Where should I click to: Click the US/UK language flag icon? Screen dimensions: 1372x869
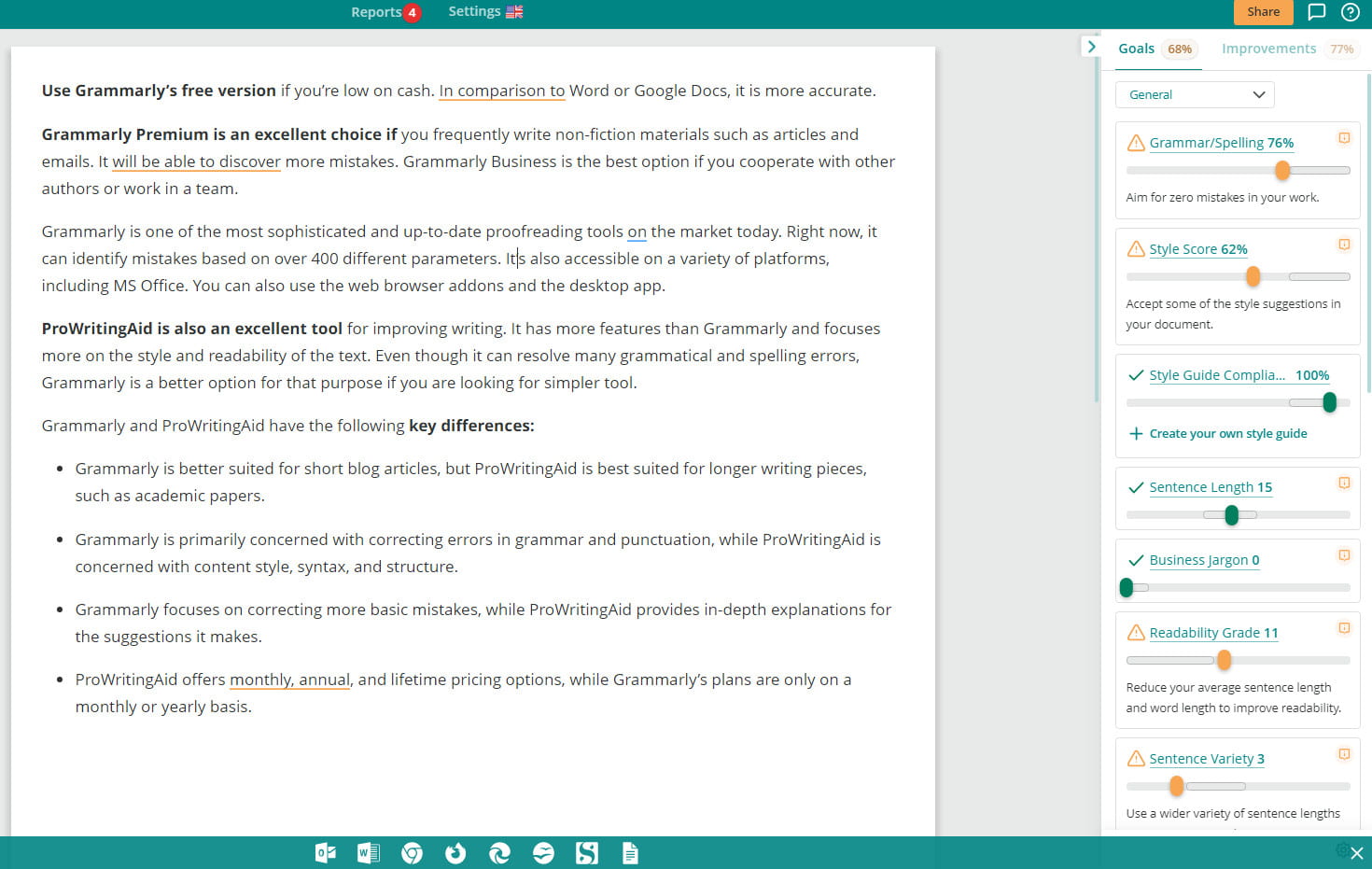514,12
